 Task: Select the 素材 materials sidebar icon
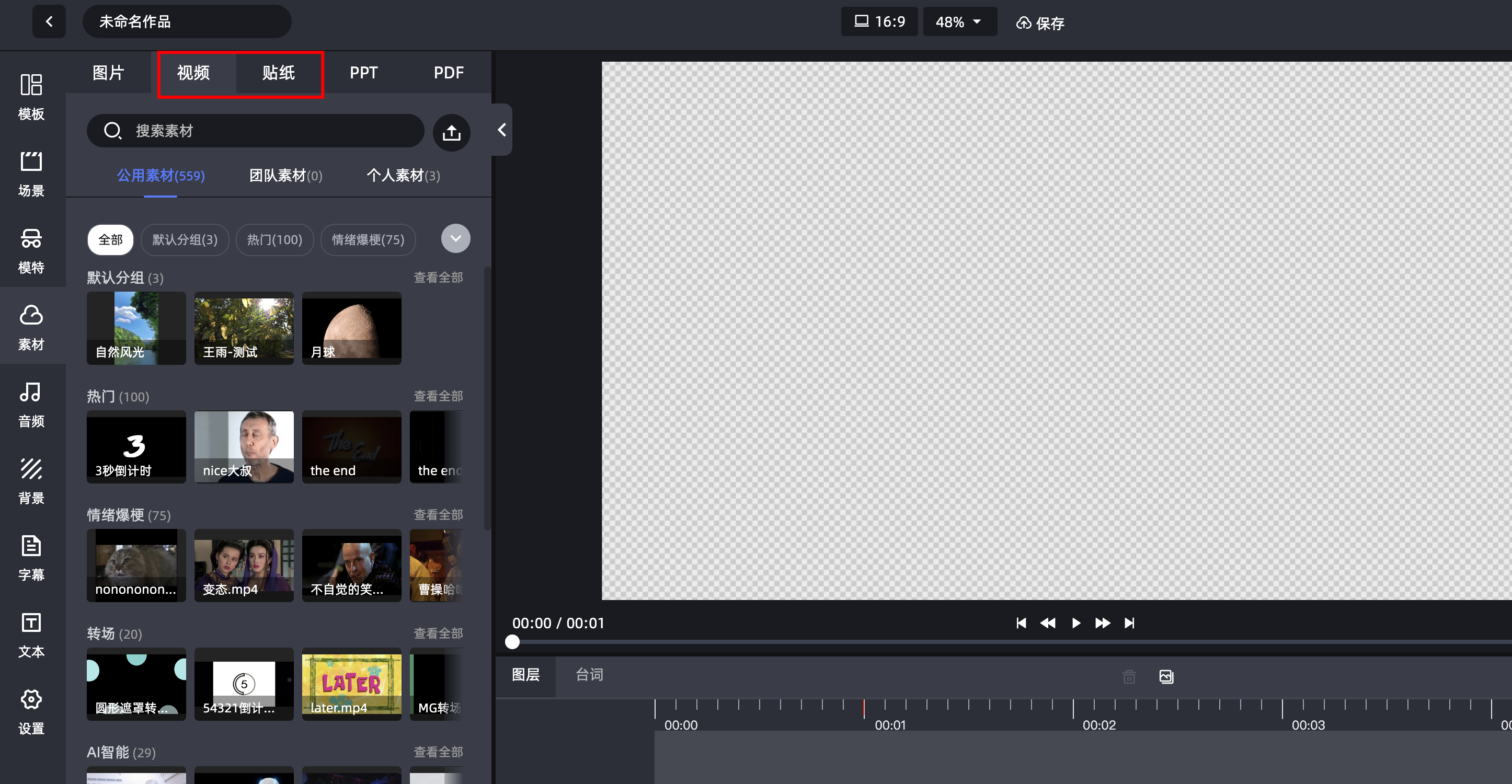[31, 327]
